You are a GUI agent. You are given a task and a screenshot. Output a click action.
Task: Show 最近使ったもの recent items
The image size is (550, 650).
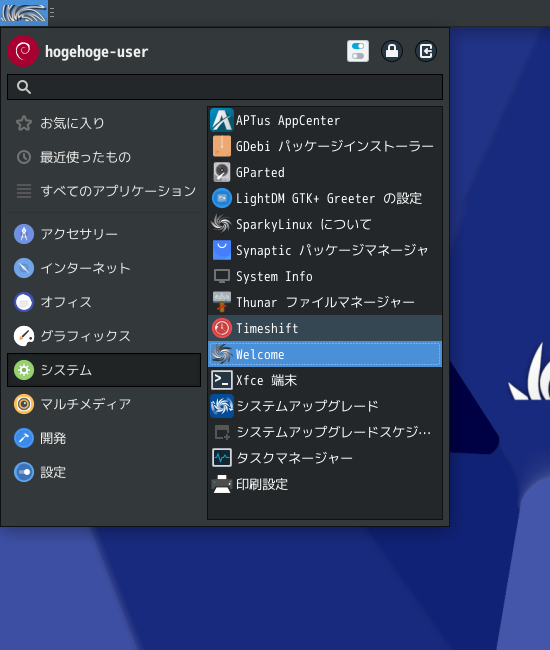pyautogui.click(x=104, y=157)
